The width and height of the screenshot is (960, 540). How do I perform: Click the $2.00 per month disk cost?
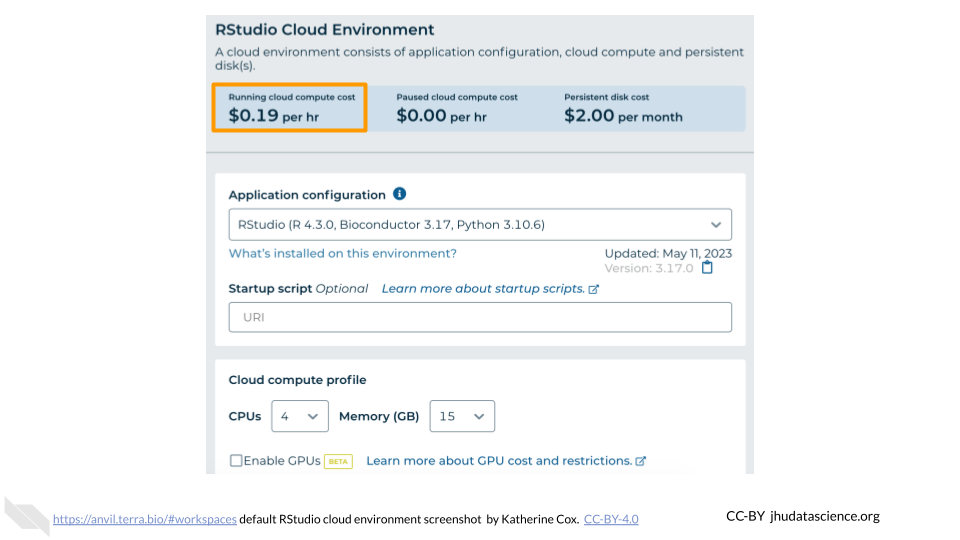(623, 115)
